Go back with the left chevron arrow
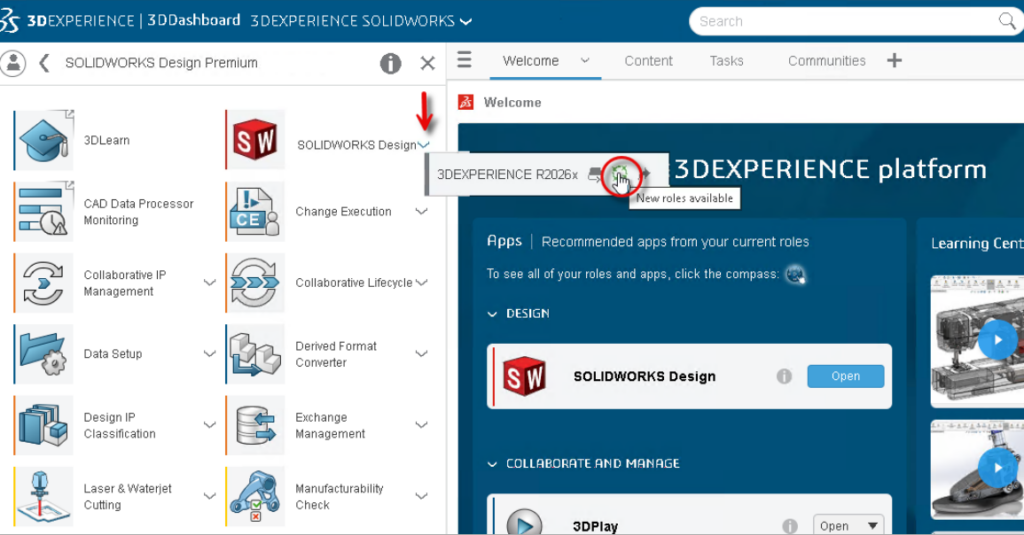The image size is (1024, 535). (44, 63)
